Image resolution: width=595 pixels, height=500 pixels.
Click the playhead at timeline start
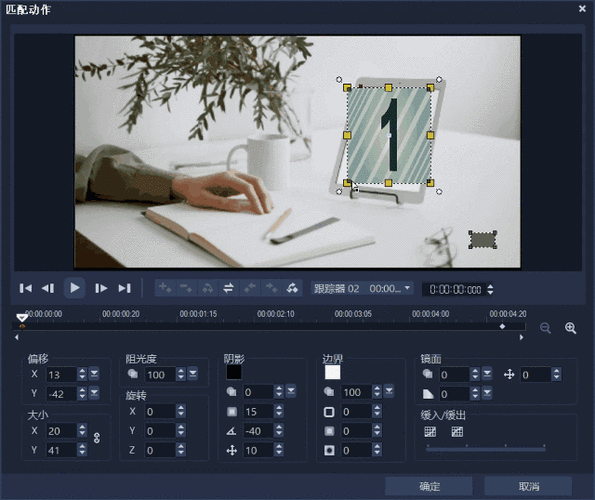pyautogui.click(x=22, y=317)
